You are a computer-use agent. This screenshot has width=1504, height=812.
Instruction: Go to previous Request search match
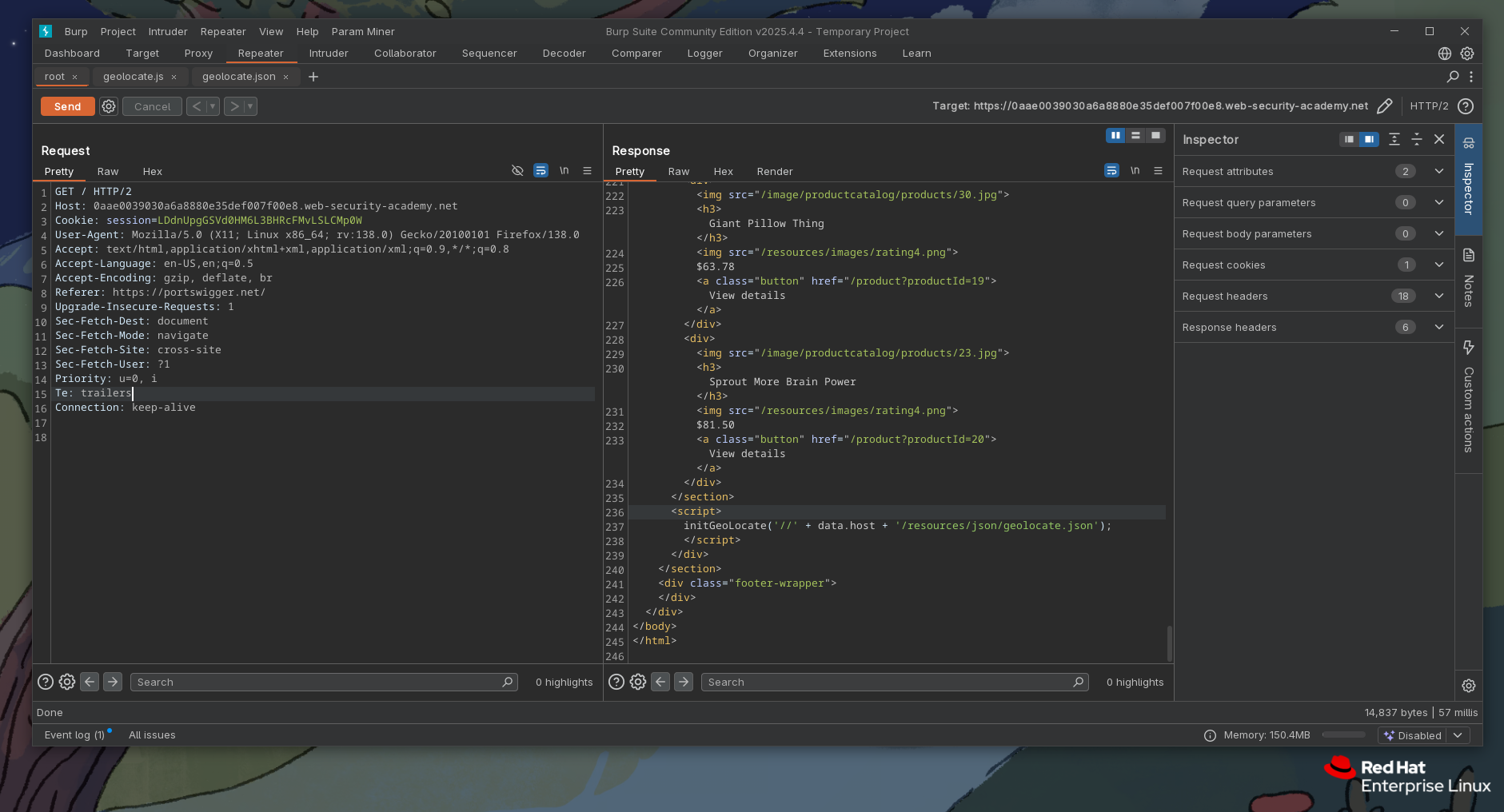point(90,682)
